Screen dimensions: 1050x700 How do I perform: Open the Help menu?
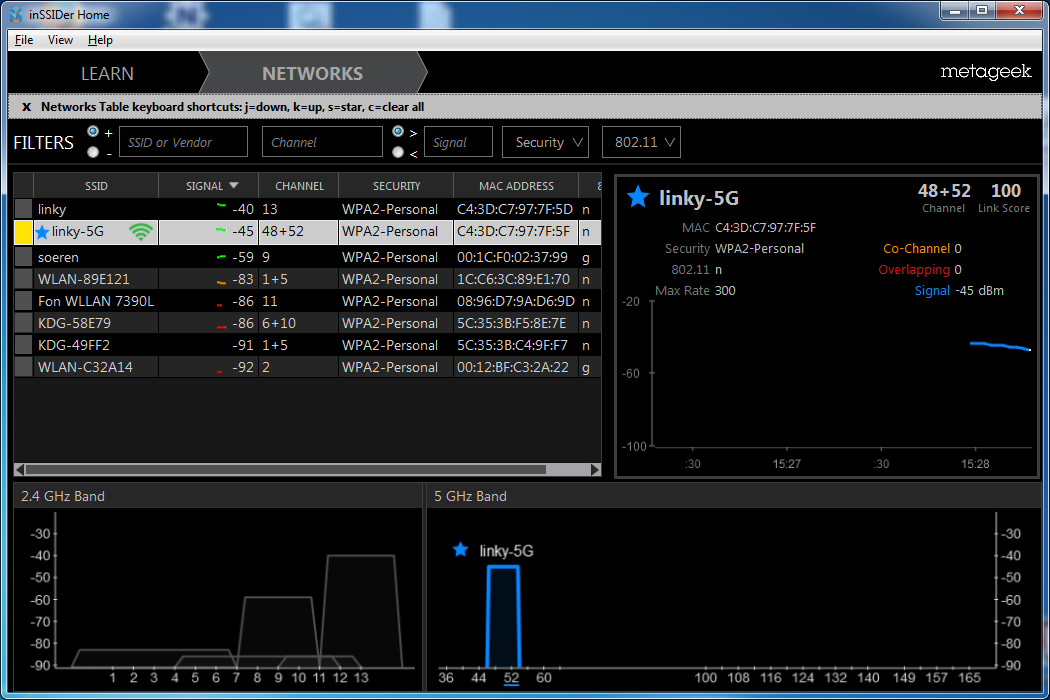100,40
